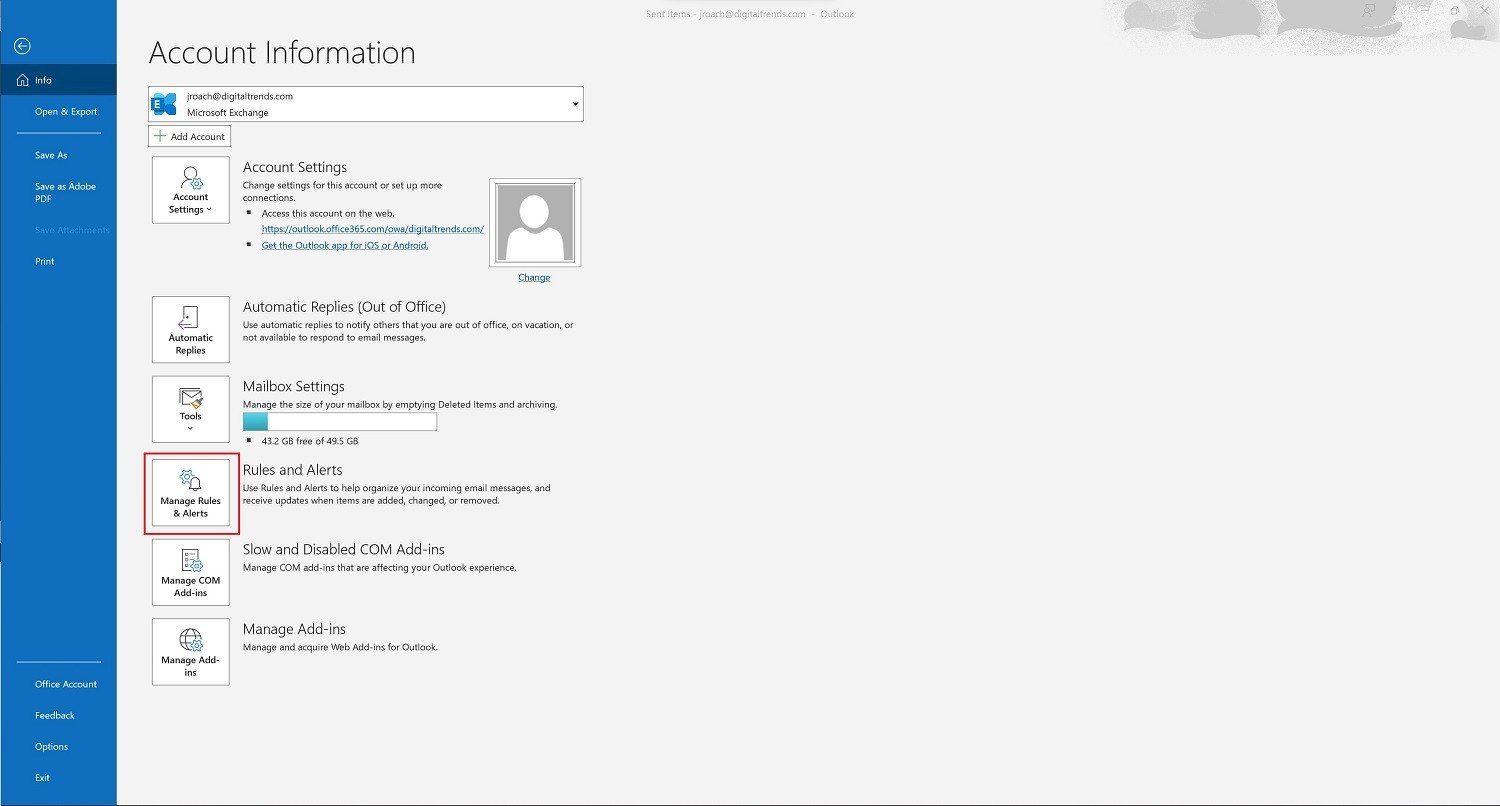The height and width of the screenshot is (806, 1500).
Task: Click "Access this account on the web." text
Action: coord(328,213)
